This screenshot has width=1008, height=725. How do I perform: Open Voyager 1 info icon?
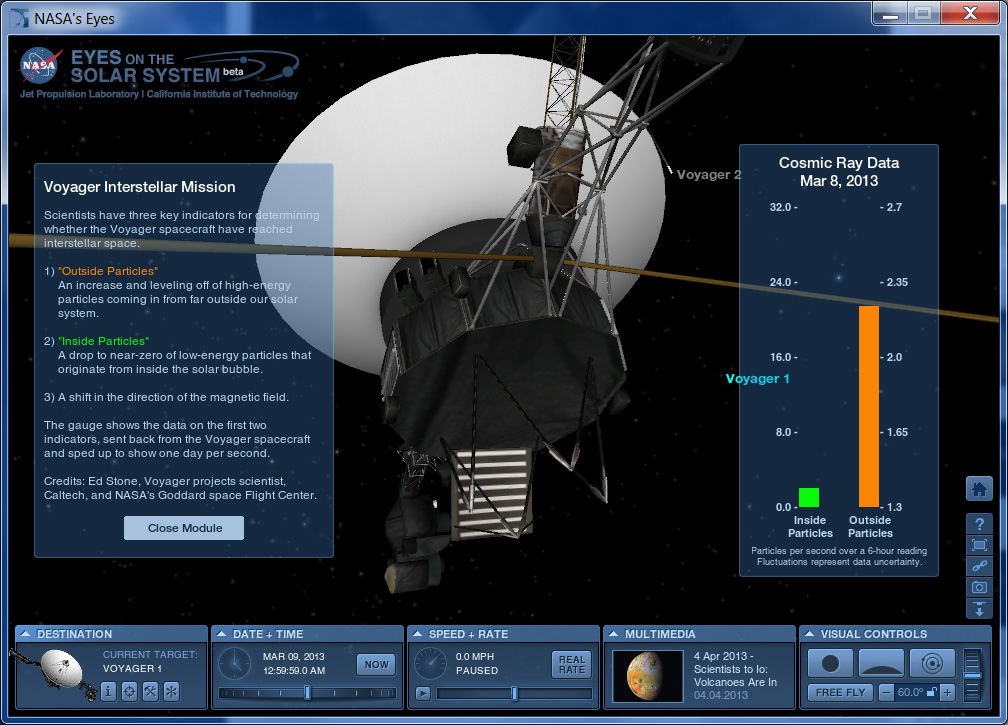[x=109, y=691]
